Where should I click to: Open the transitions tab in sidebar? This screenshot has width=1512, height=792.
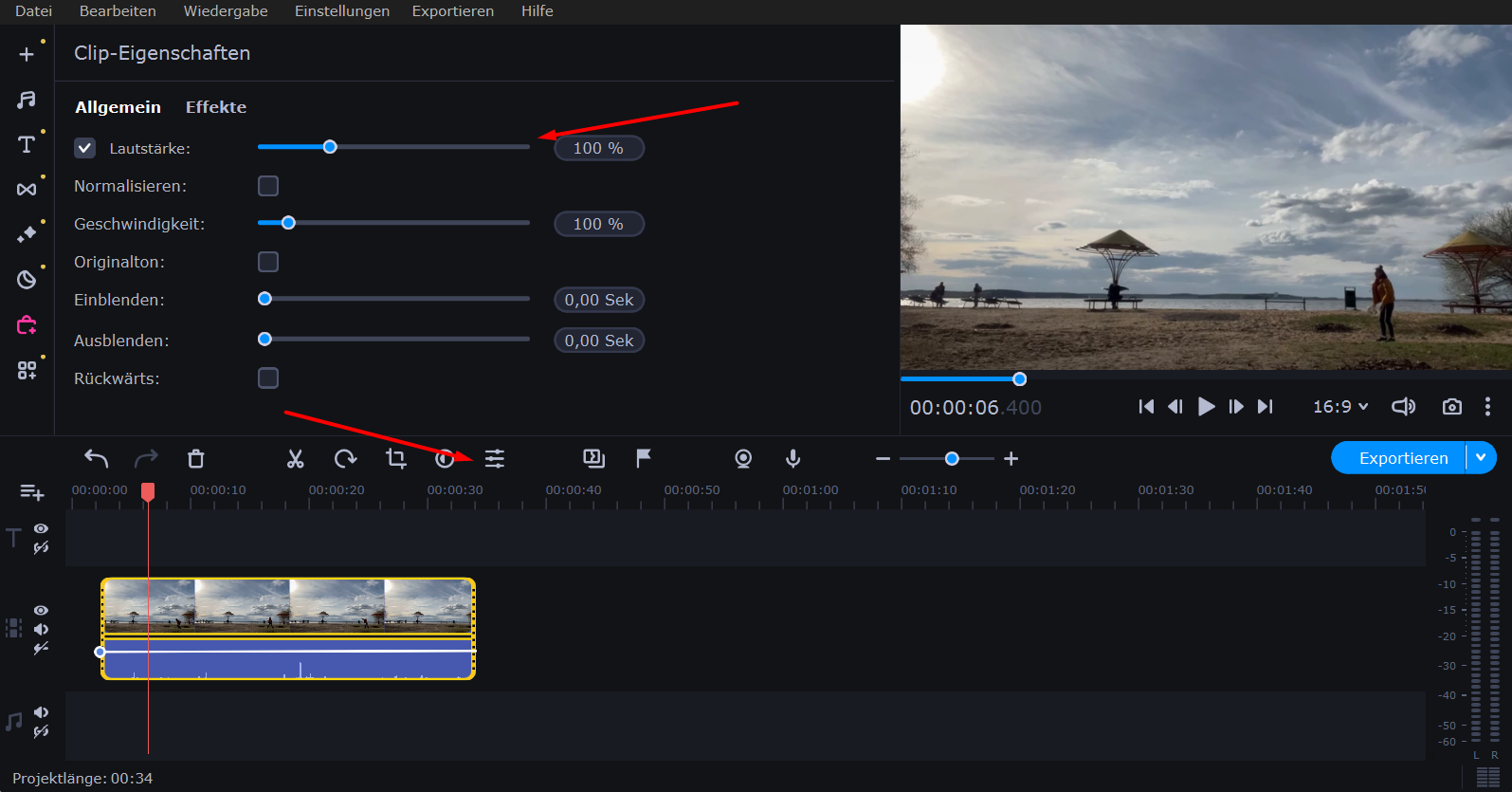coord(27,190)
